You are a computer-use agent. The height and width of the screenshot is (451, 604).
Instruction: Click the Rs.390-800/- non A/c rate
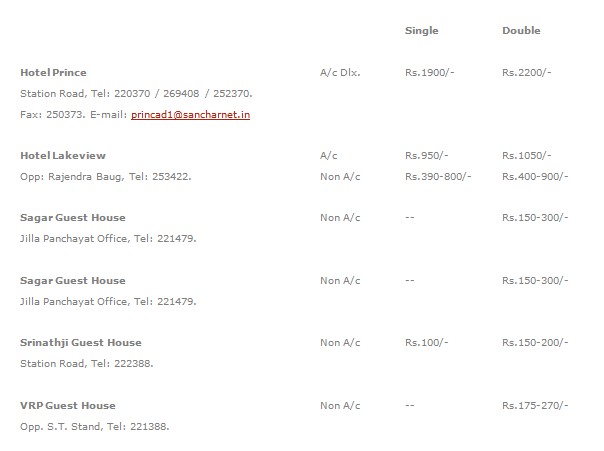pyautogui.click(x=438, y=176)
